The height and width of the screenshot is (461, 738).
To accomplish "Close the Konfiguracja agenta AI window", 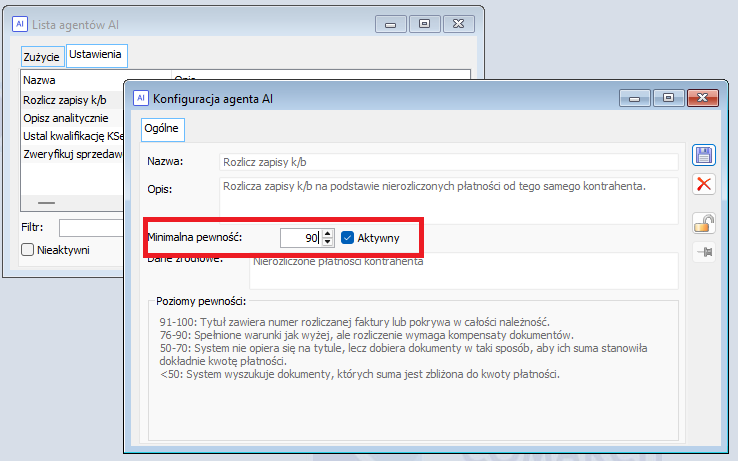I will pyautogui.click(x=703, y=98).
